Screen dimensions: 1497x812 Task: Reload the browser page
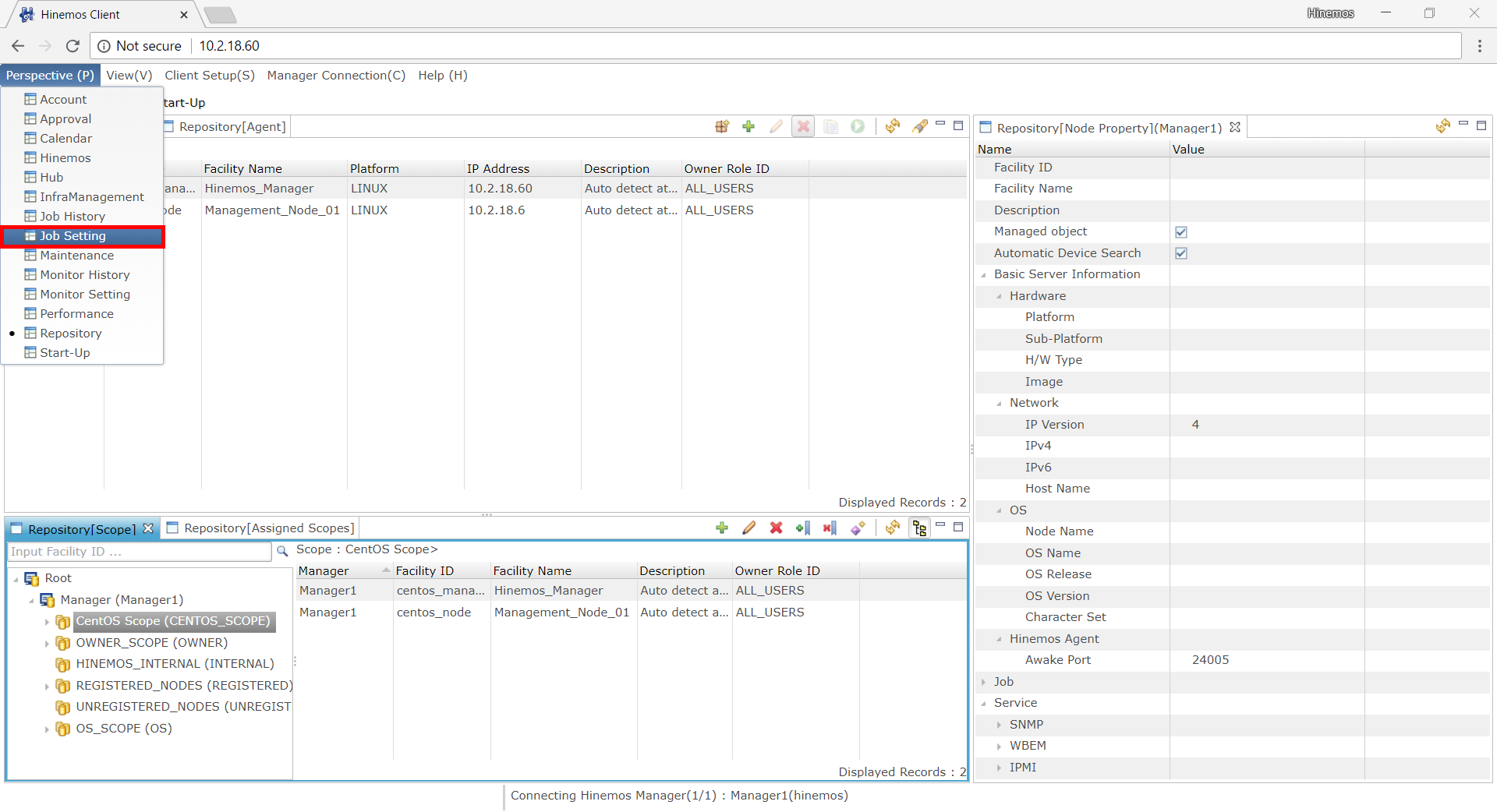(x=73, y=46)
